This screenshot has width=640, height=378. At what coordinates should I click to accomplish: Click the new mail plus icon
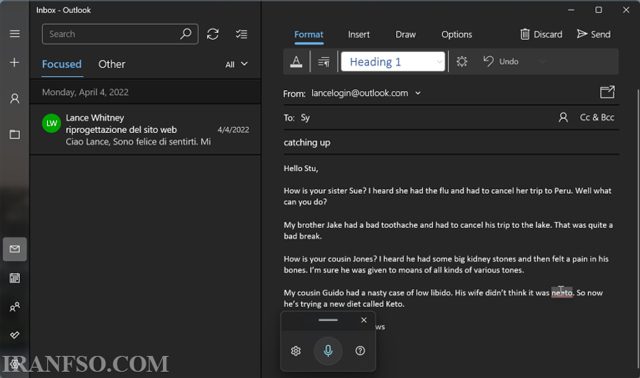point(14,62)
